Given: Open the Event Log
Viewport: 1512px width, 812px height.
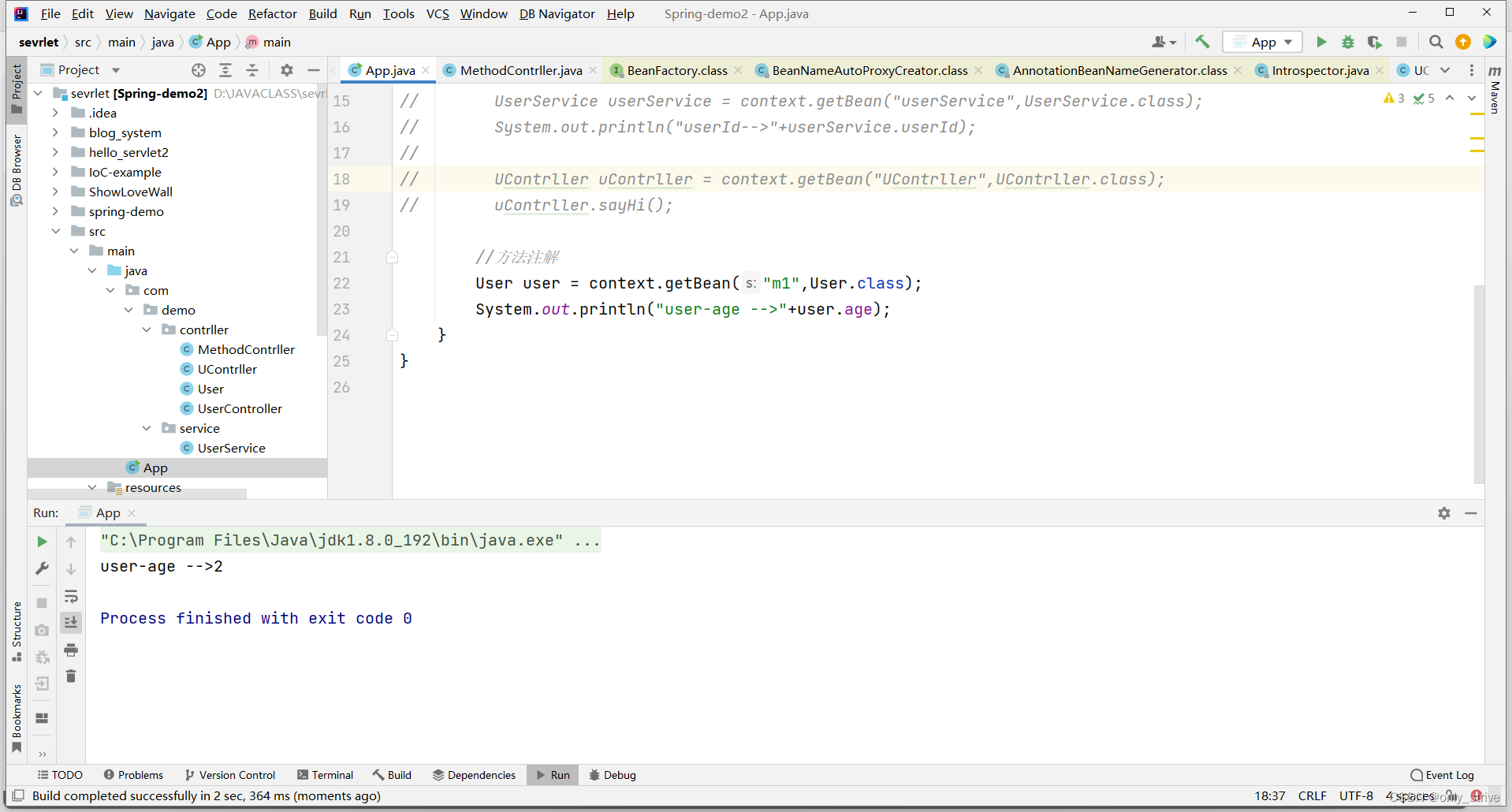Looking at the screenshot, I should [x=1442, y=775].
